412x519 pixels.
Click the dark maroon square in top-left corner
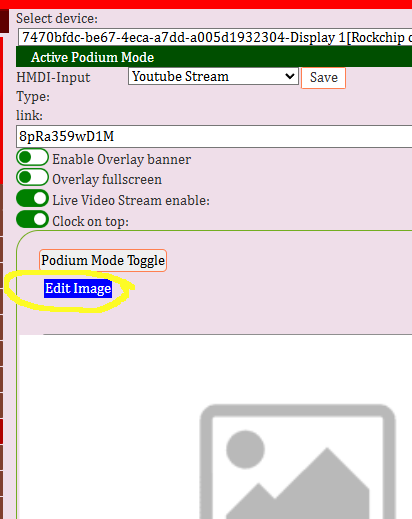point(4,21)
